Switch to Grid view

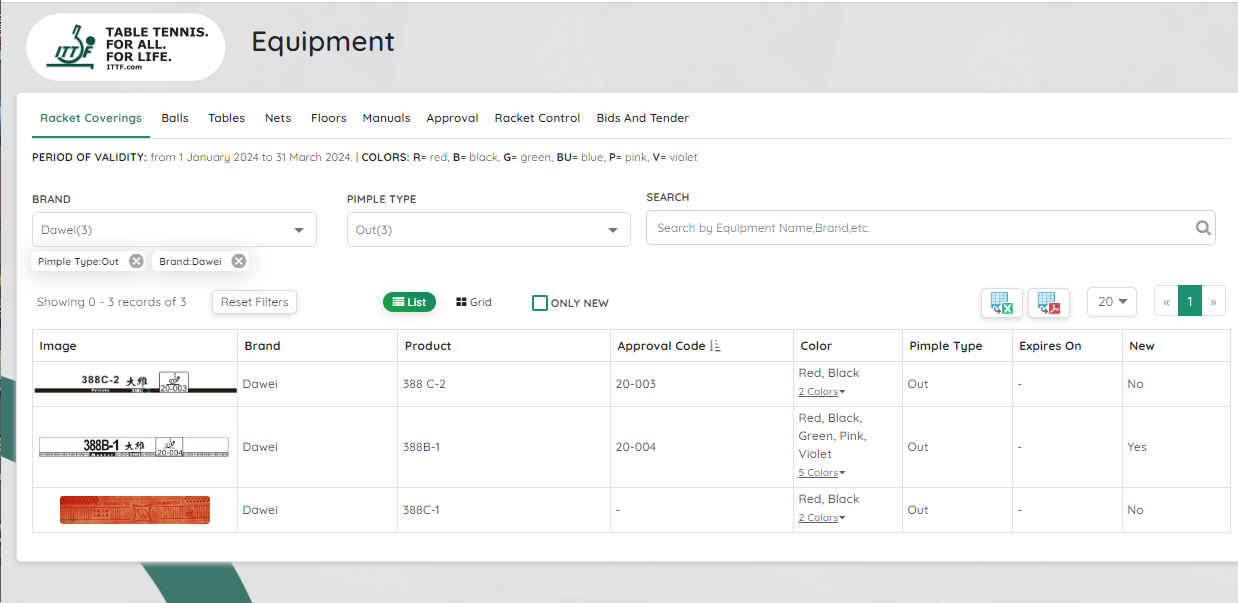pos(474,302)
